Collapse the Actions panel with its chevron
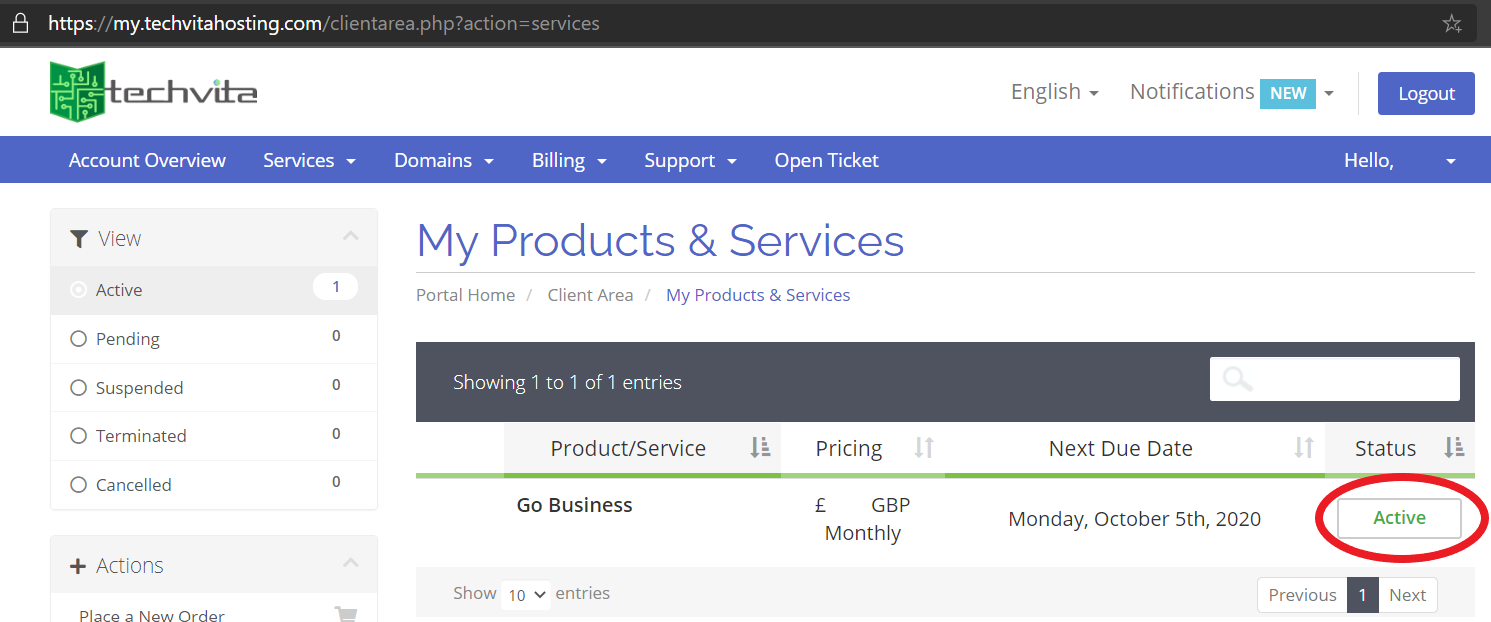The image size is (1491, 622). (351, 563)
